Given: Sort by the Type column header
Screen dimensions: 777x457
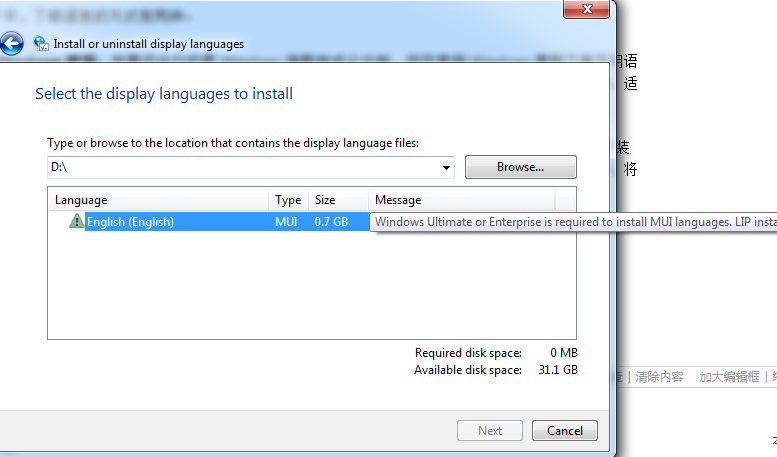Looking at the screenshot, I should pyautogui.click(x=288, y=200).
